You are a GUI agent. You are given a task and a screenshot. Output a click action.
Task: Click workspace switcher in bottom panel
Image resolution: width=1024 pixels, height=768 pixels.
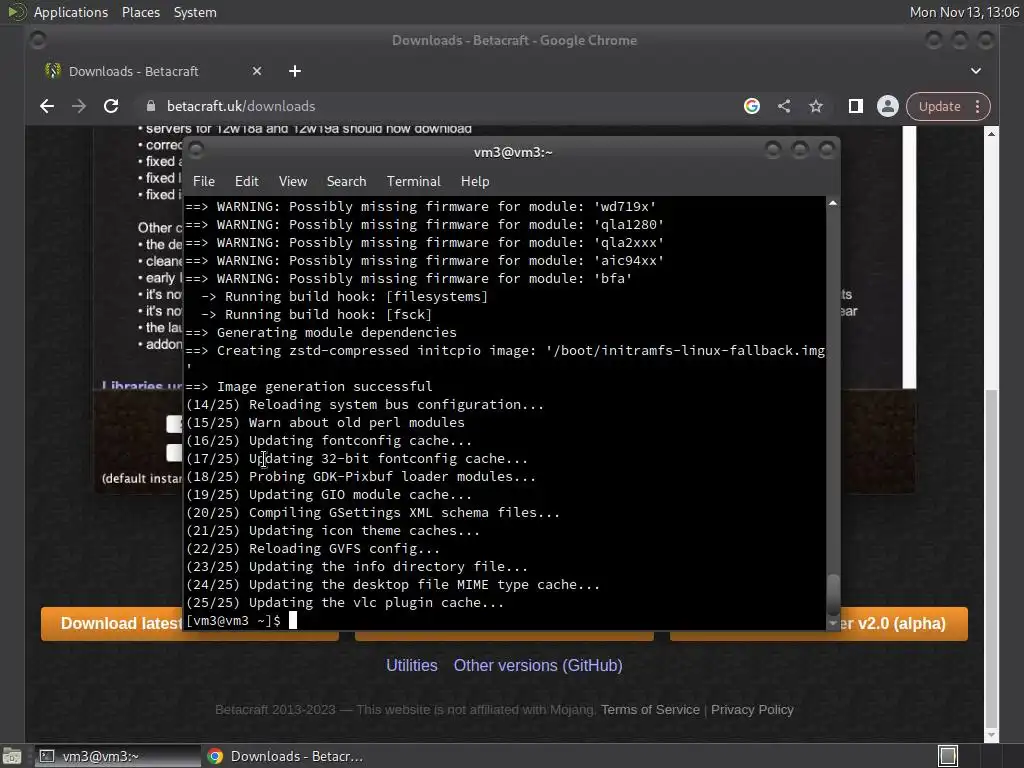948,756
